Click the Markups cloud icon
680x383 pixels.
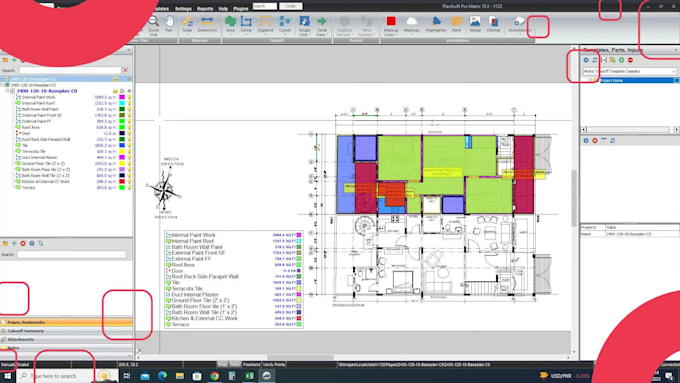pos(412,21)
